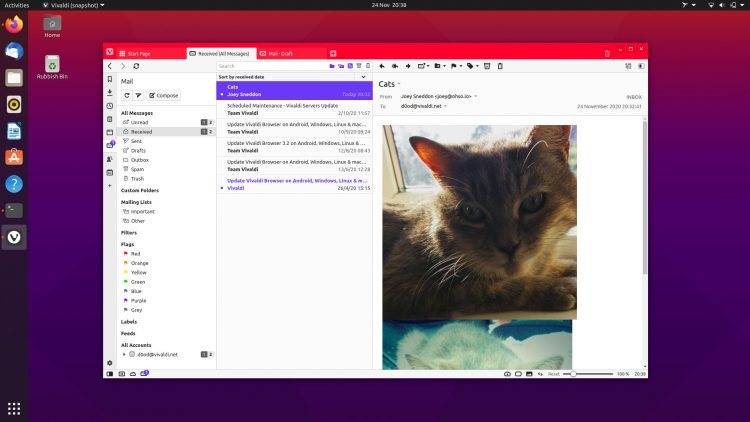750x422 pixels.
Task: Open the Activities overview
Action: click(17, 5)
